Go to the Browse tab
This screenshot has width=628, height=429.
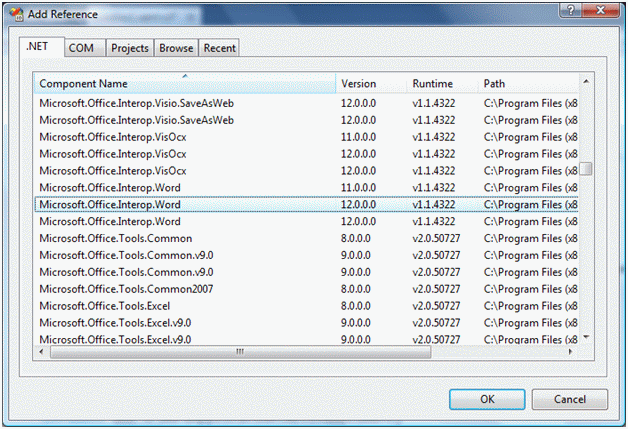point(176,48)
